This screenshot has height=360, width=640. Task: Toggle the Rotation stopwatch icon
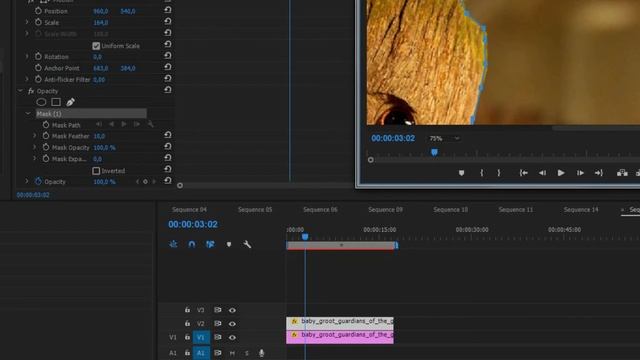38,56
